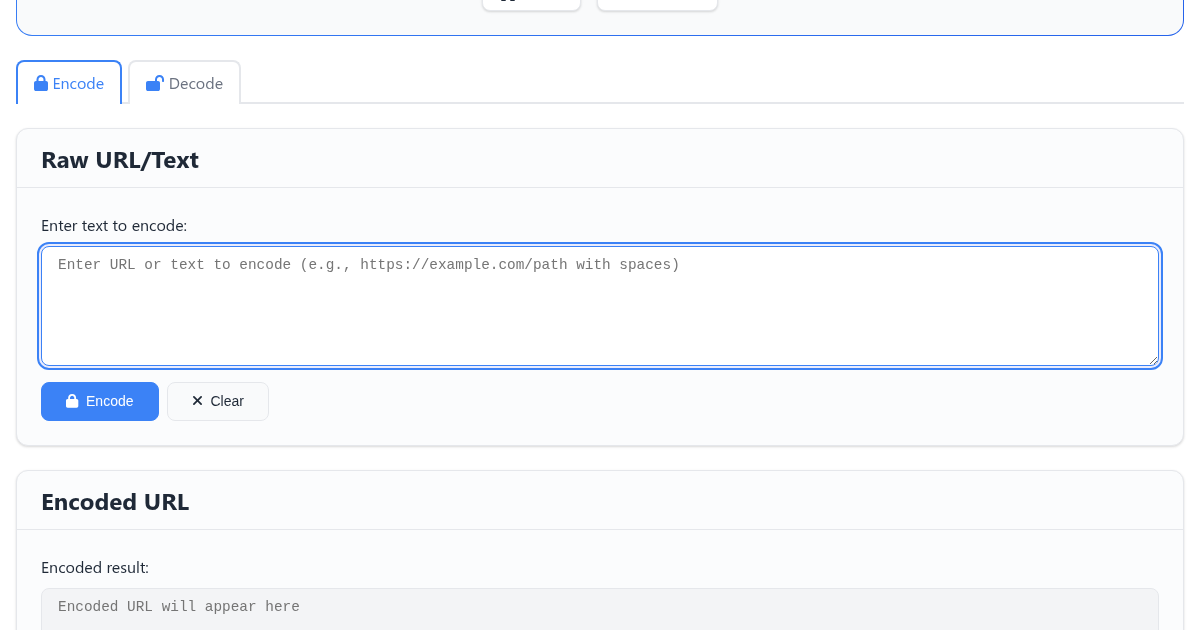The width and height of the screenshot is (1200, 630).
Task: Click the right partially visible button at top
Action: coord(657,5)
